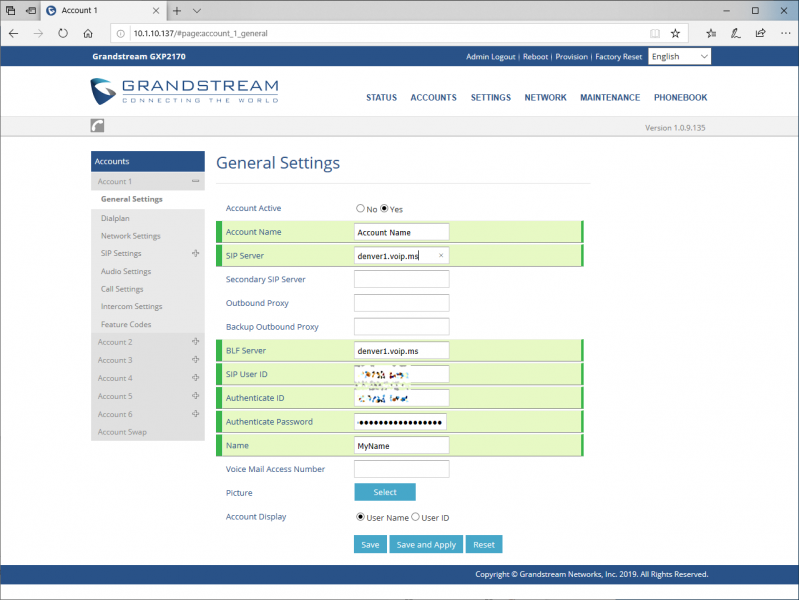Click Admin Logout link
Screen dimensions: 799x600
[x=491, y=57]
